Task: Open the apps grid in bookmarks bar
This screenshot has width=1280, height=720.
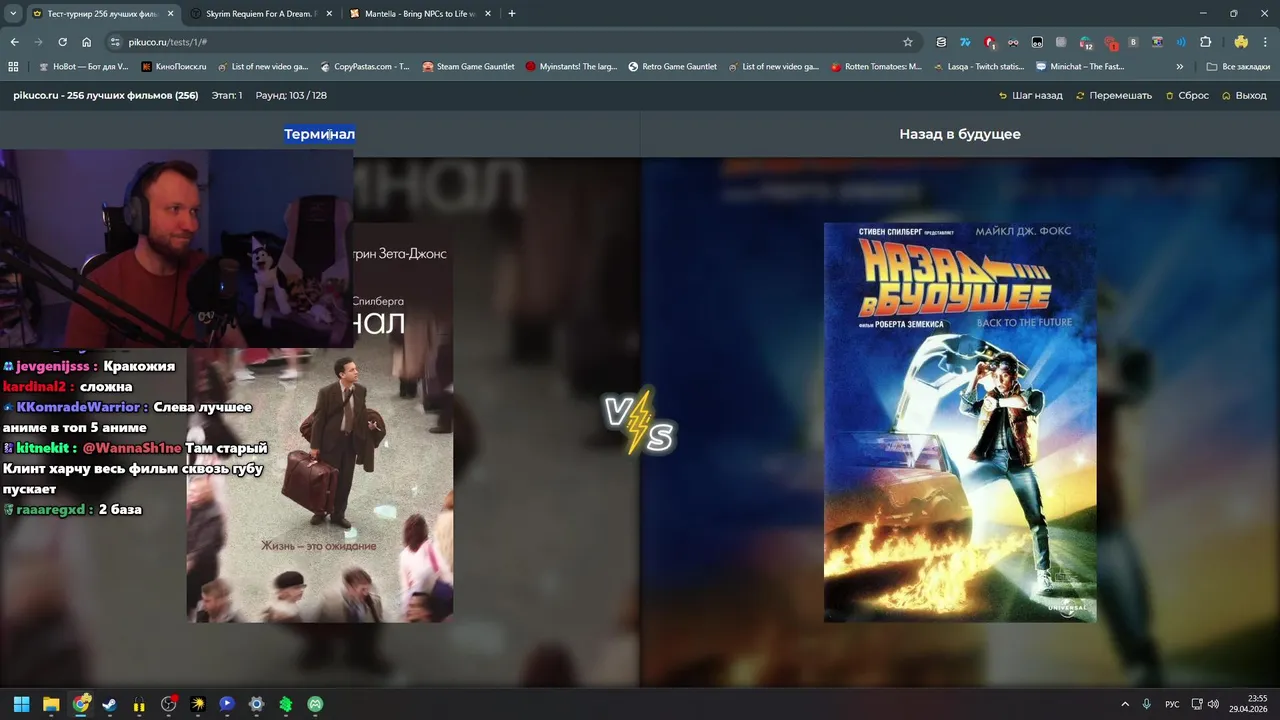Action: [x=13, y=67]
